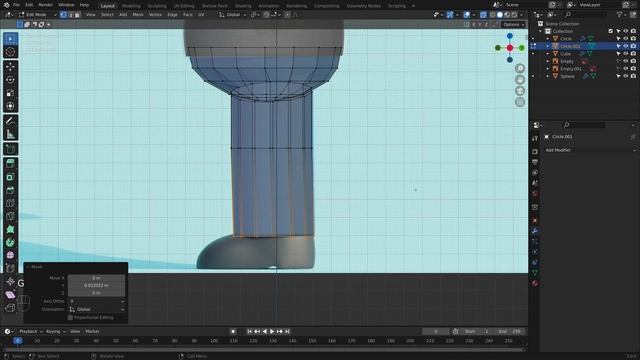Switch perspective/orthographic grid icon
Image resolution: width=640 pixels, height=360 pixels.
520,102
